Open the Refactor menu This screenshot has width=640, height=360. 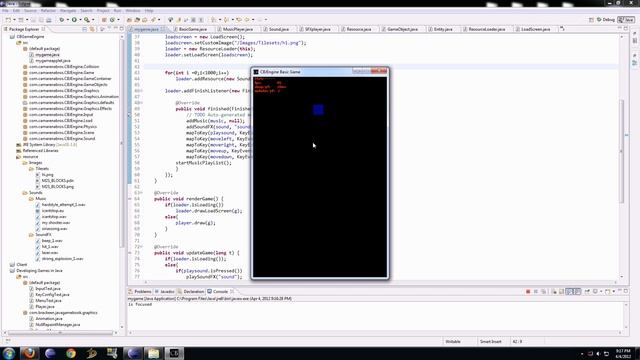click(48, 11)
